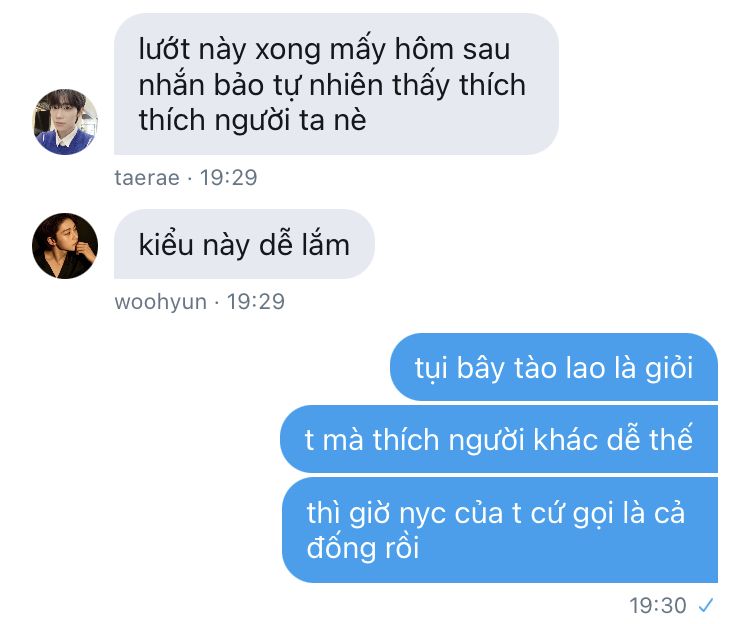The height and width of the screenshot is (624, 750).
Task: Open taerae's profile picture avatar
Action: pos(65,121)
